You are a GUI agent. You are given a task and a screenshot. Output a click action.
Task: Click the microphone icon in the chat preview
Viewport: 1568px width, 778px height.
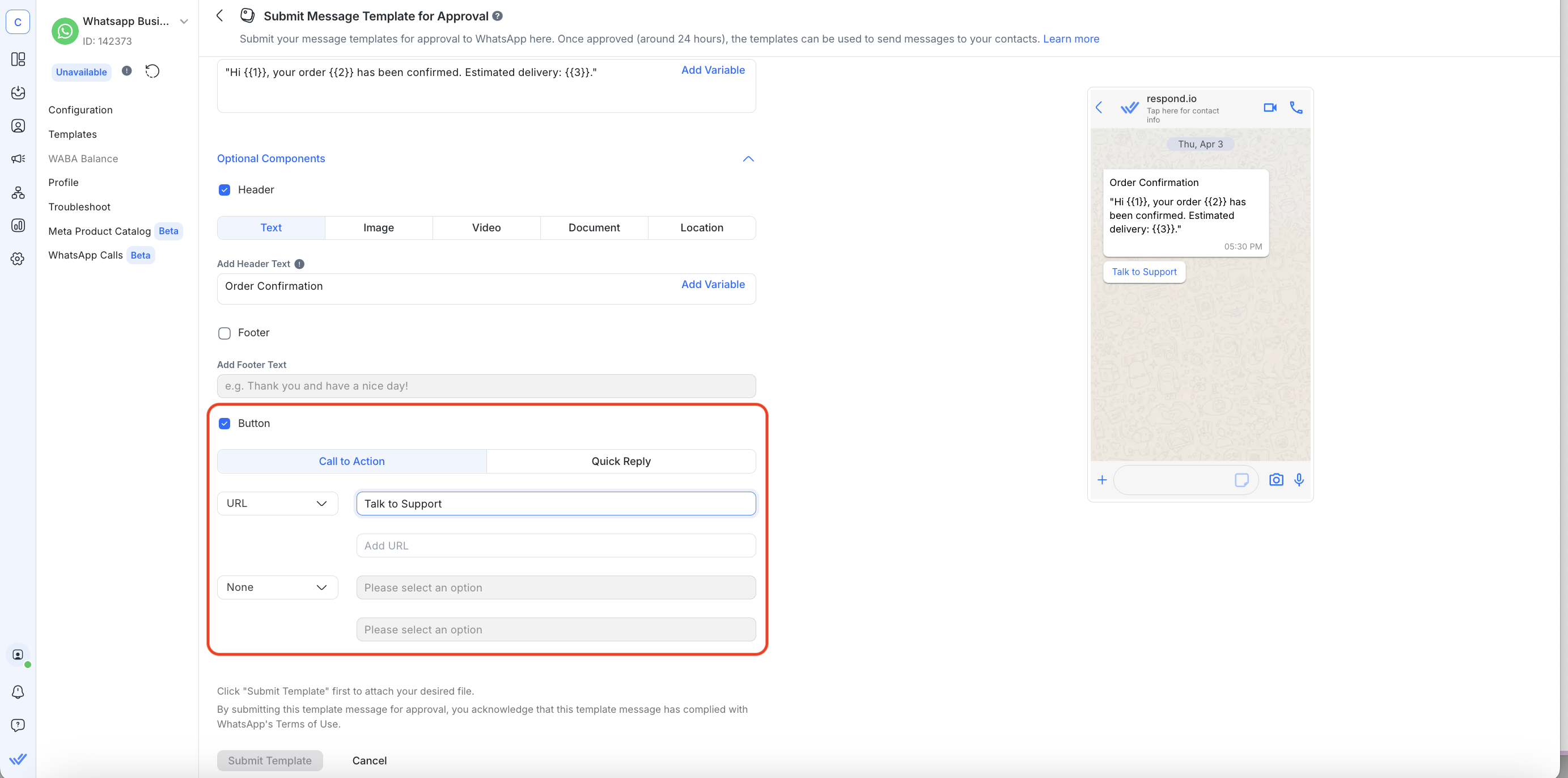point(1299,480)
